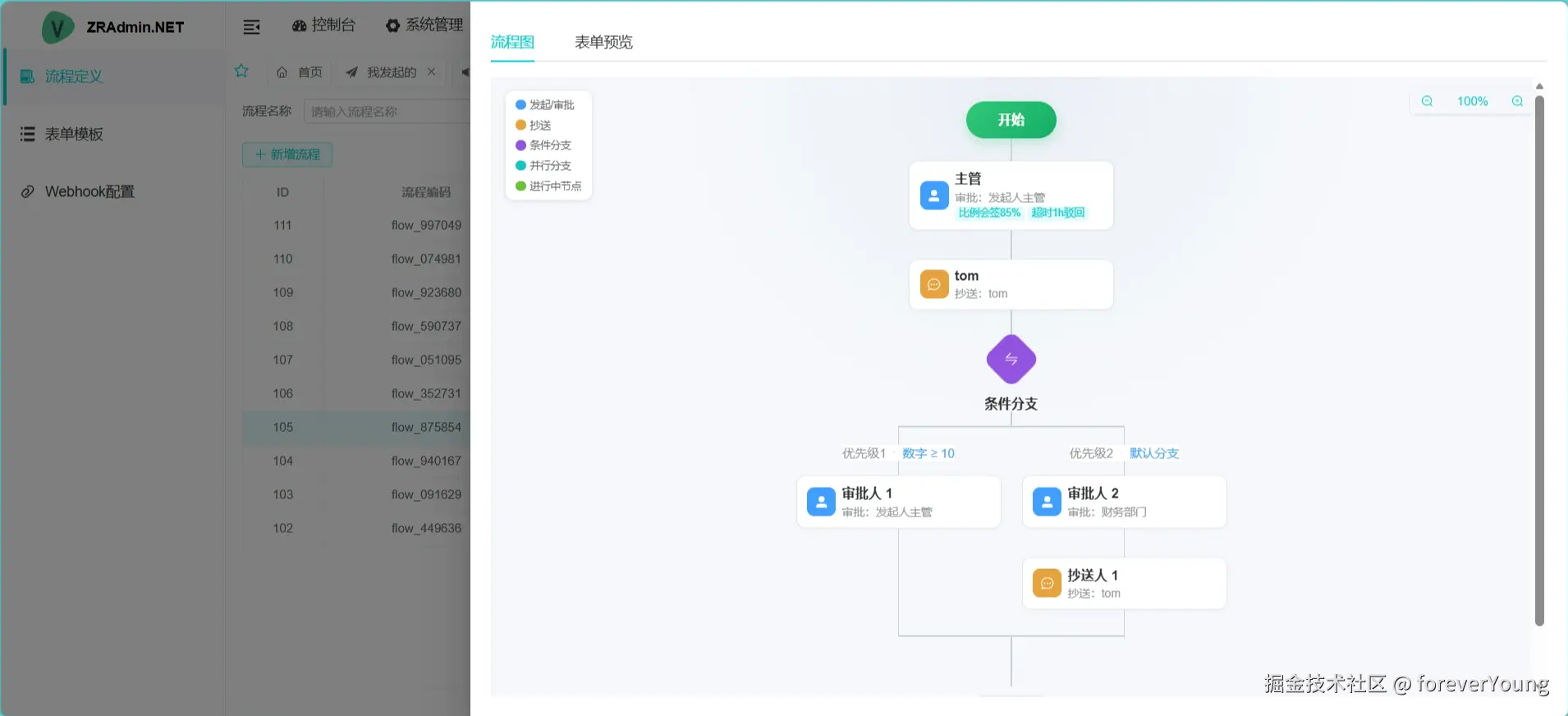
Task: Click the zoom out magnifier icon
Action: coord(1427,101)
